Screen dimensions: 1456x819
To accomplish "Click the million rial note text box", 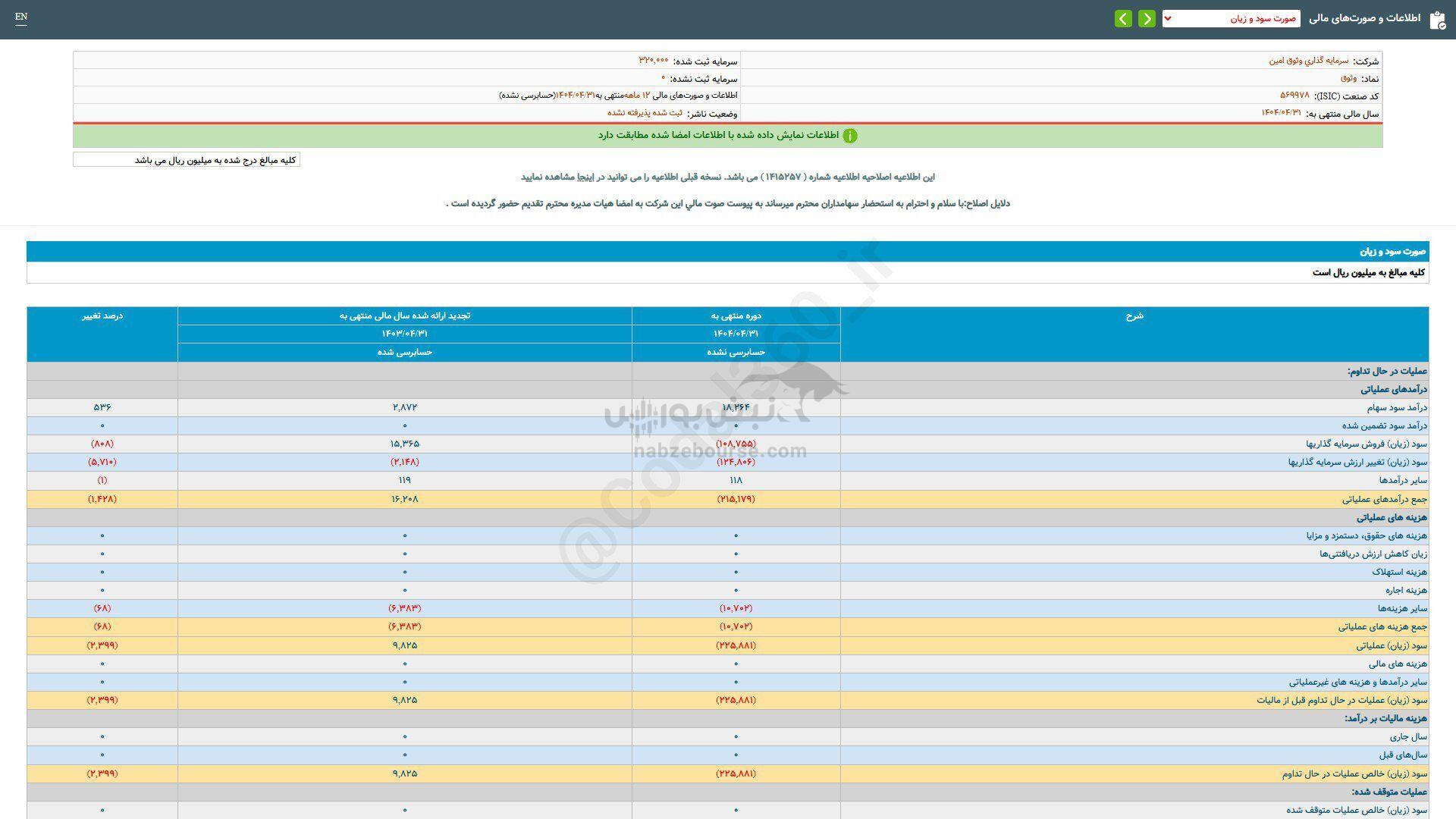I will tap(187, 160).
